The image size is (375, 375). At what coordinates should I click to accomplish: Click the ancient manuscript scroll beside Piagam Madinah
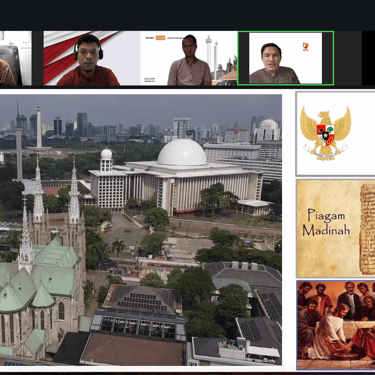[367, 229]
